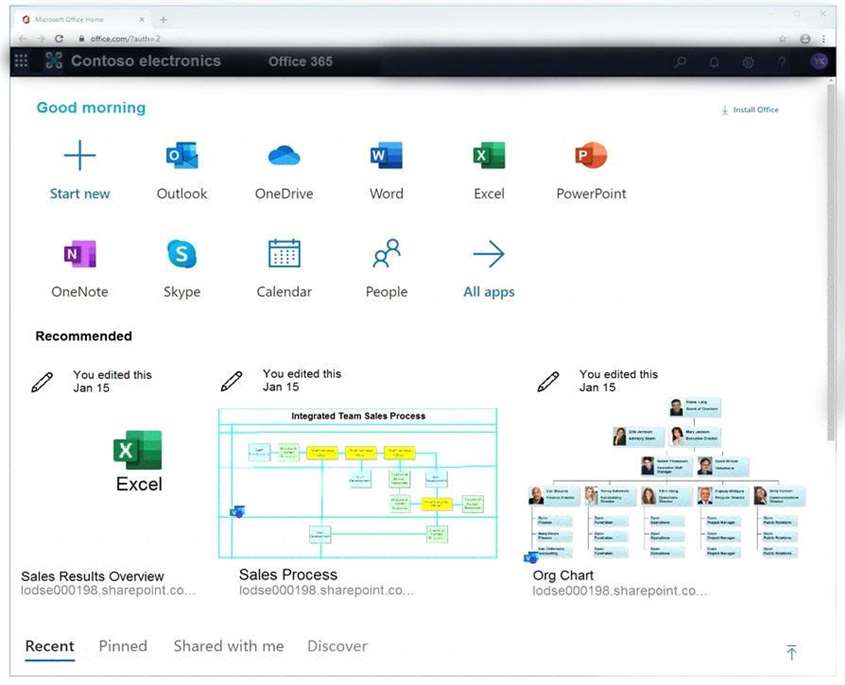Click the back-to-top arrow icon
The width and height of the screenshot is (845, 685).
792,652
